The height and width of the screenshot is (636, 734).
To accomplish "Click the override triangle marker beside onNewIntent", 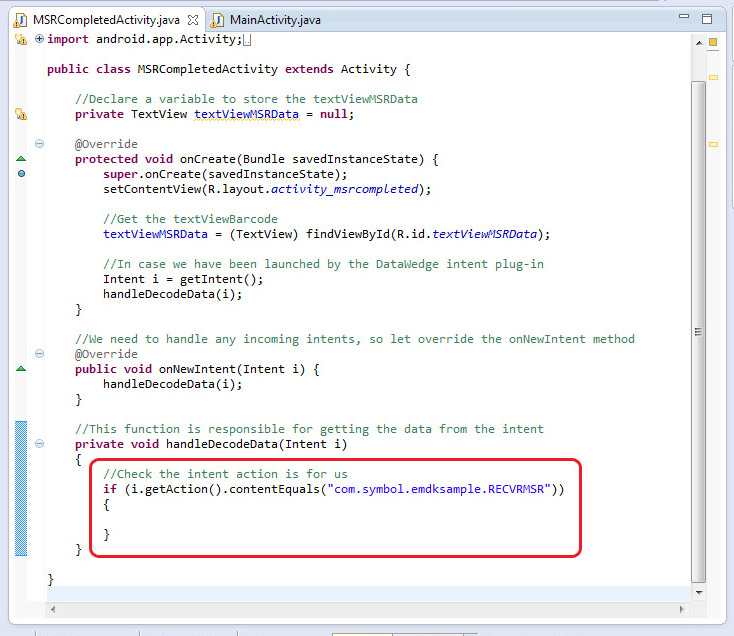I will (x=20, y=369).
